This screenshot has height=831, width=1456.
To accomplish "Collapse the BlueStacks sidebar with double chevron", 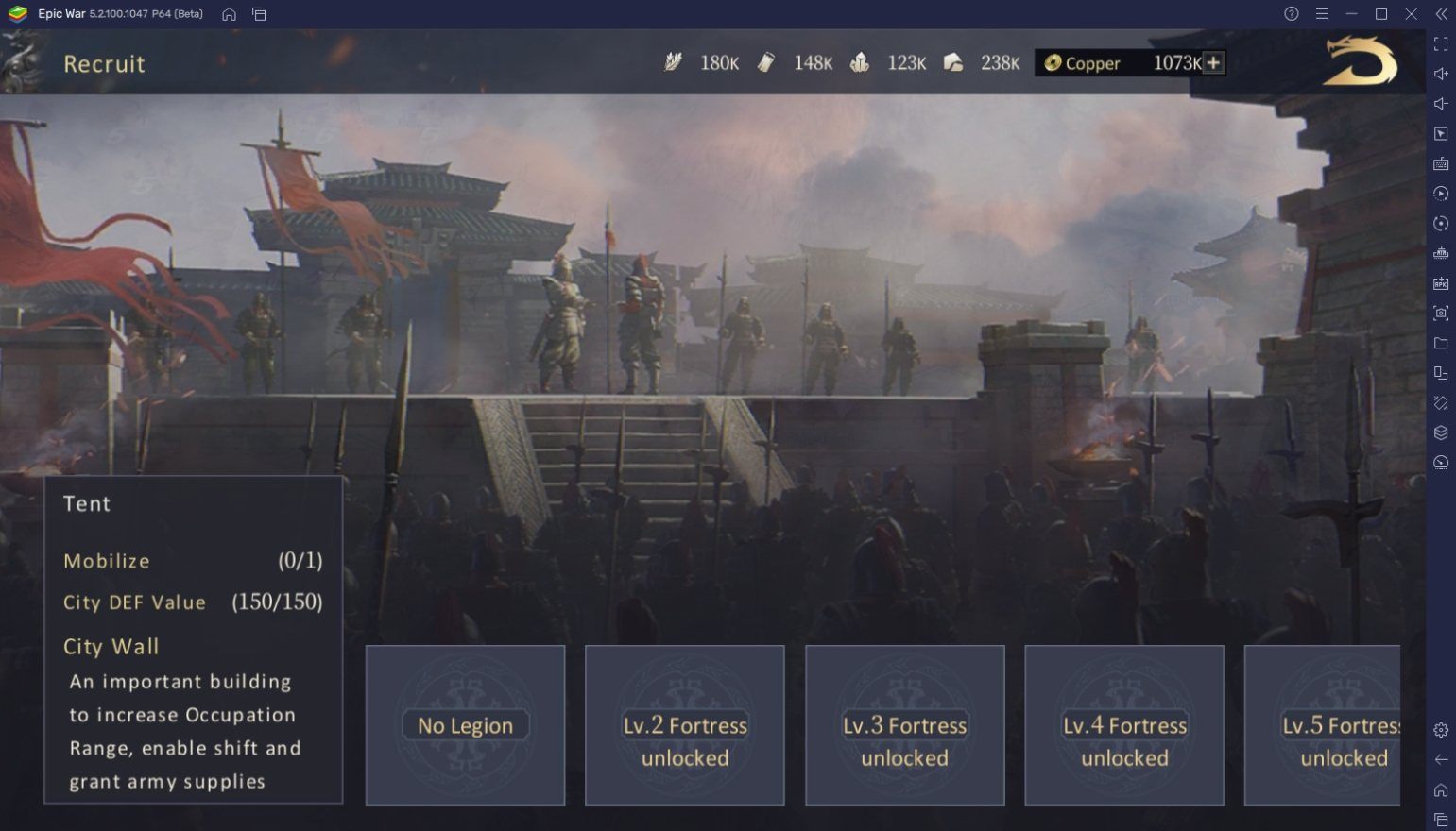I will point(1441,14).
